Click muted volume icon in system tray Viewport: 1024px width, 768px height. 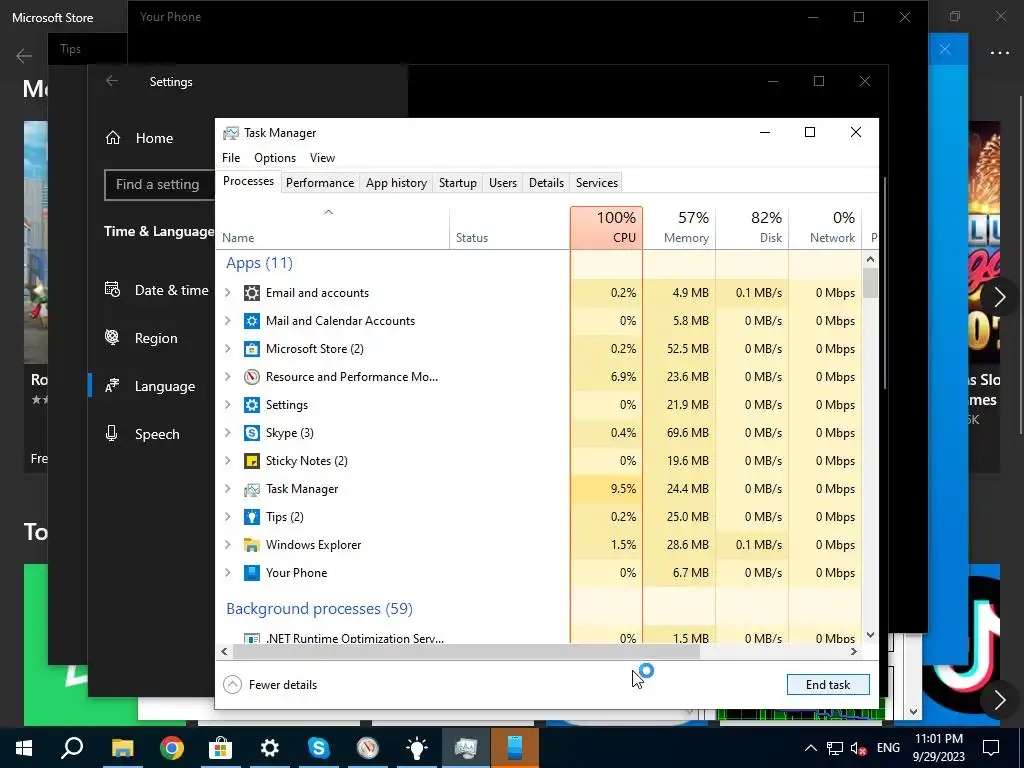point(858,749)
